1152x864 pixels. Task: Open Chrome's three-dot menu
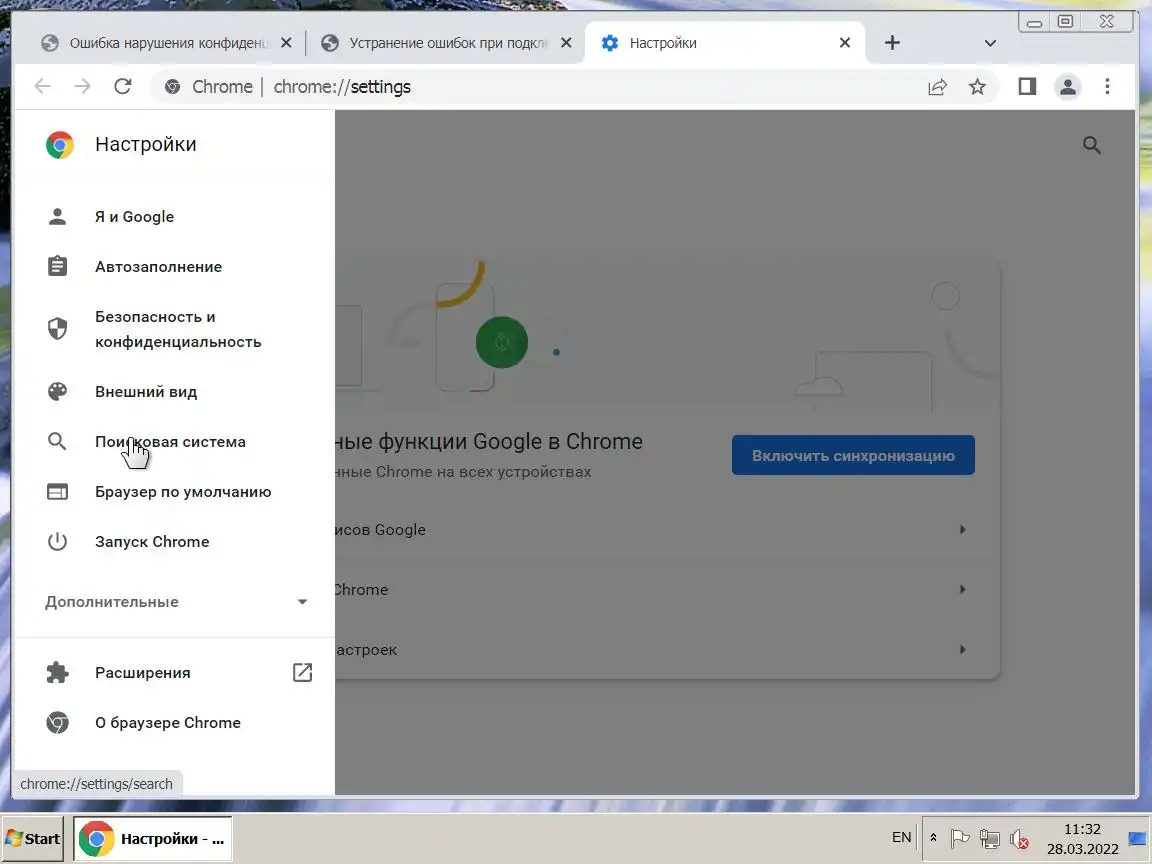pyautogui.click(x=1107, y=87)
